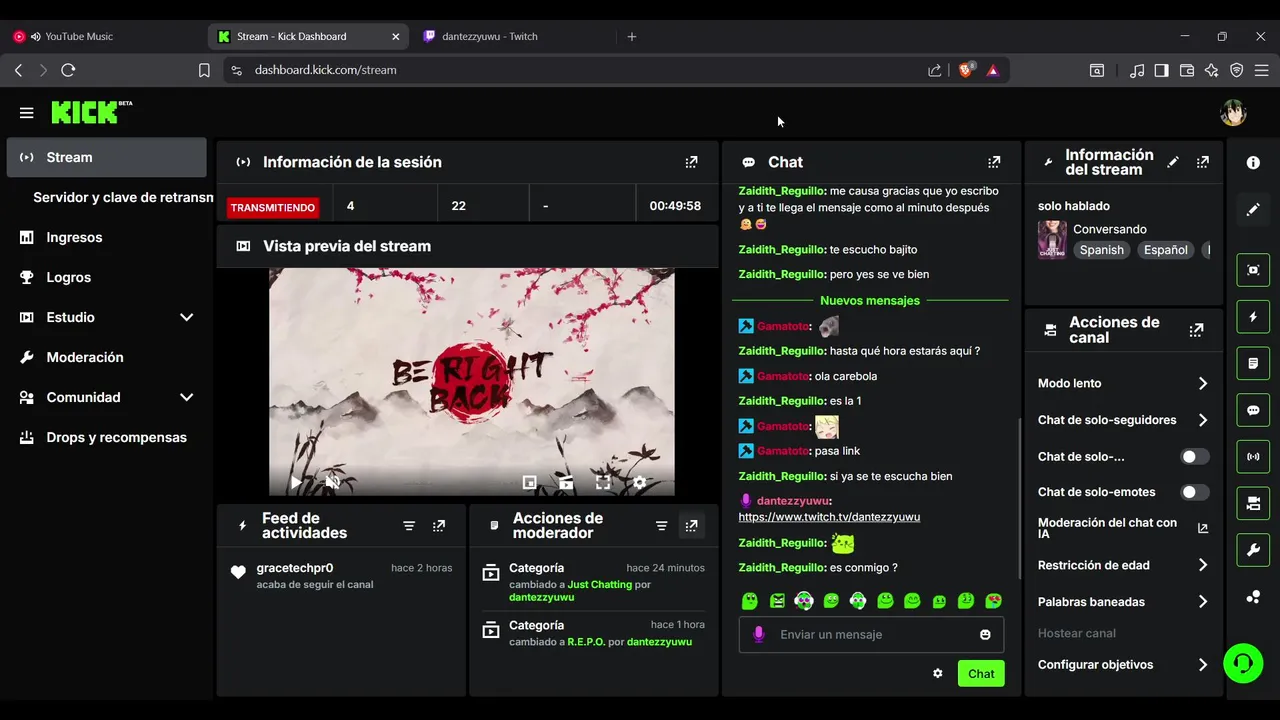The width and height of the screenshot is (1280, 720).
Task: Filter the Acciones de moderador list
Action: click(x=661, y=526)
